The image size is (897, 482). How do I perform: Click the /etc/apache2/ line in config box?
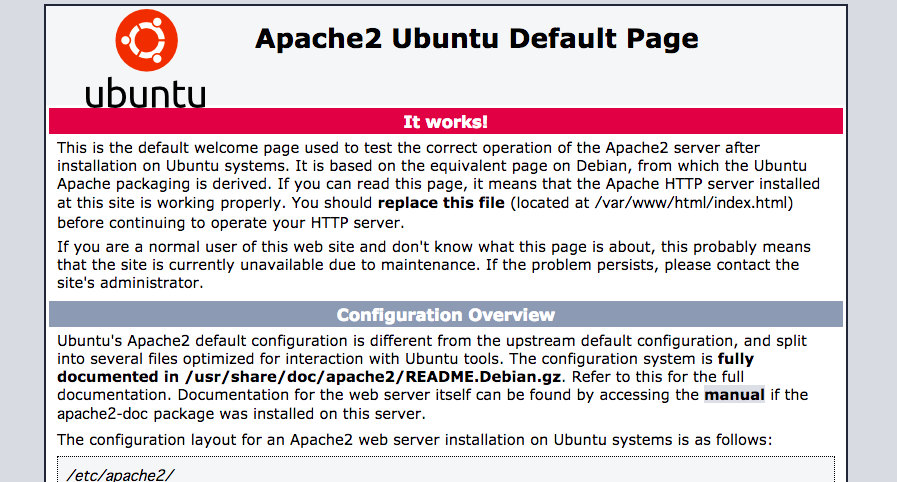[x=120, y=475]
